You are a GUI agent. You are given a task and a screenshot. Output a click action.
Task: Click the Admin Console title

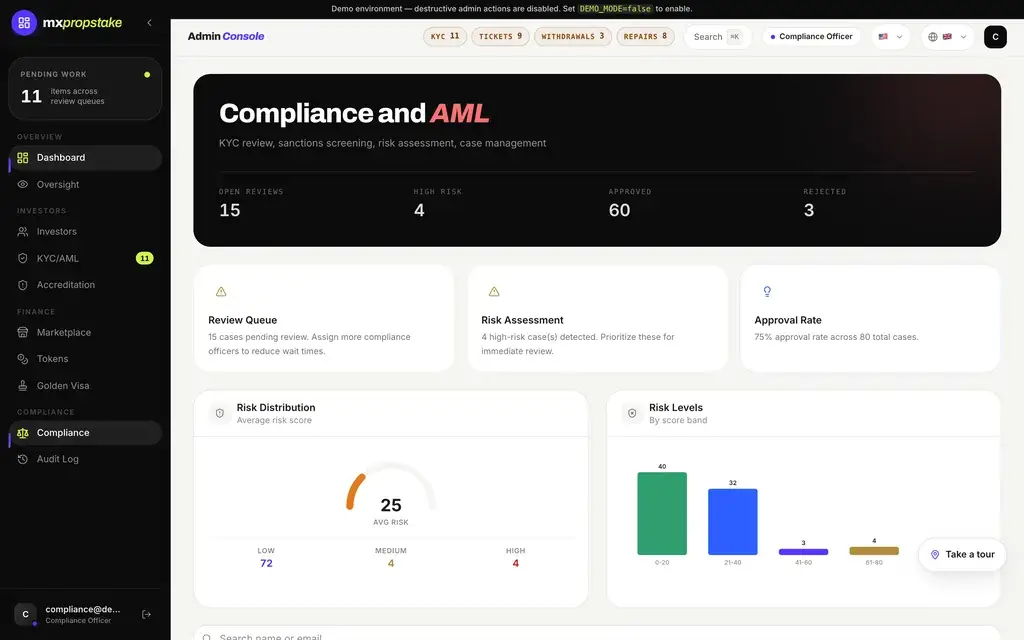[x=226, y=37]
